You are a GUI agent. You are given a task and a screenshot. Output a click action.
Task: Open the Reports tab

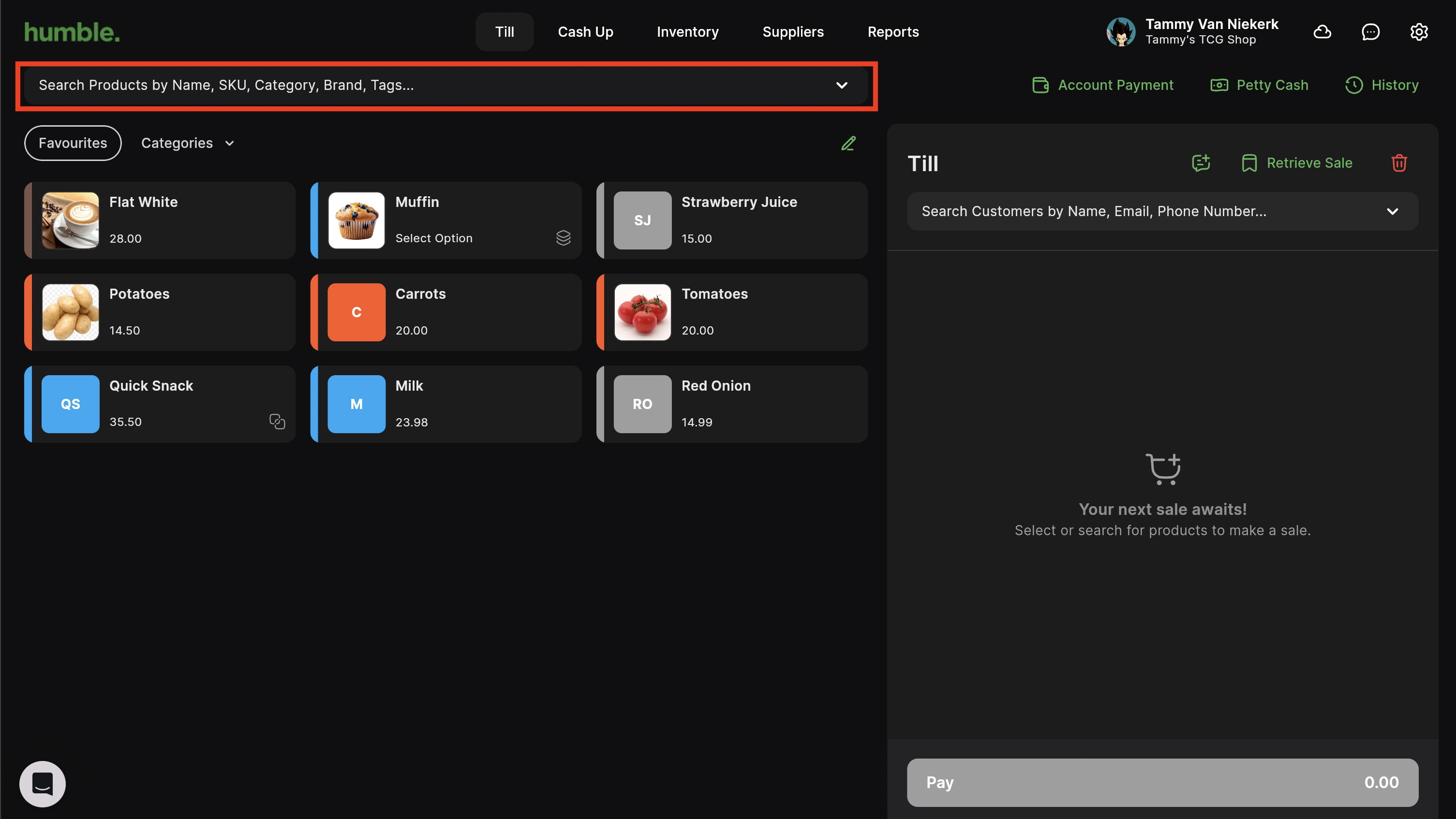[893, 31]
